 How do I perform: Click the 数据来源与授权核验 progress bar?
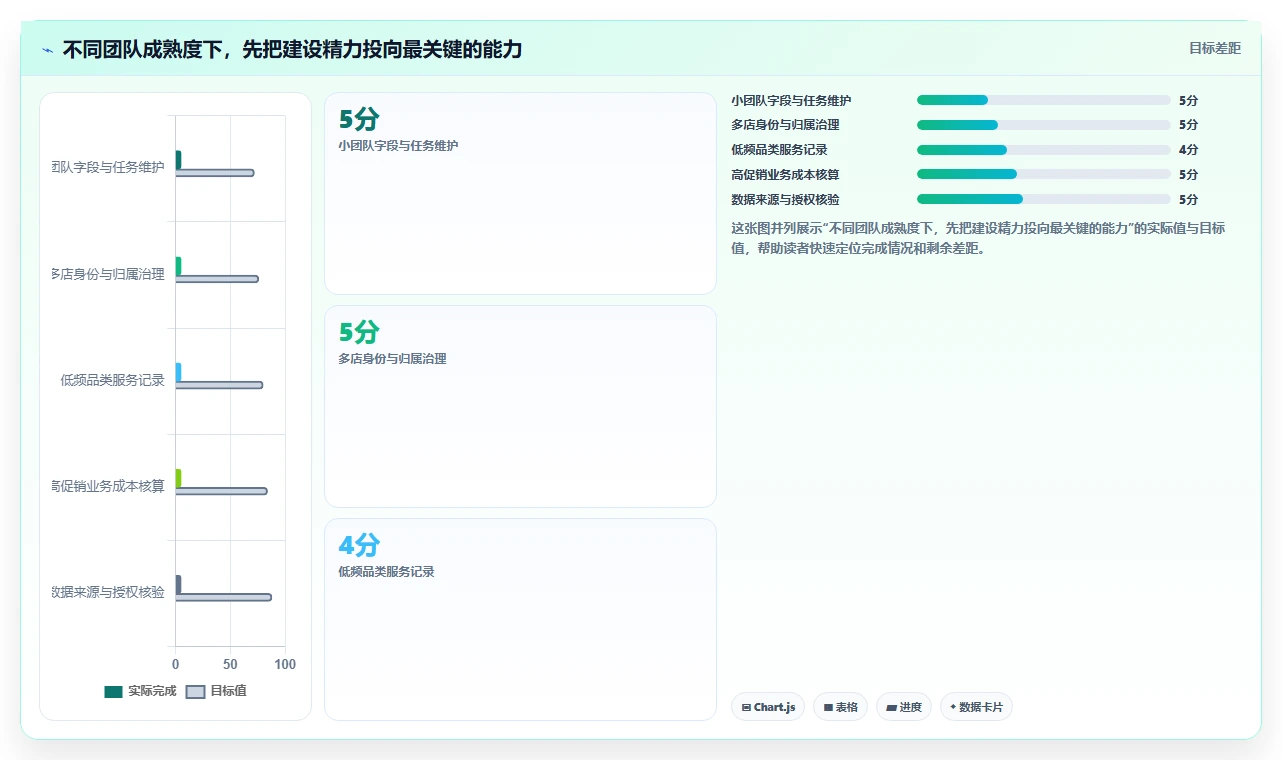(1043, 199)
